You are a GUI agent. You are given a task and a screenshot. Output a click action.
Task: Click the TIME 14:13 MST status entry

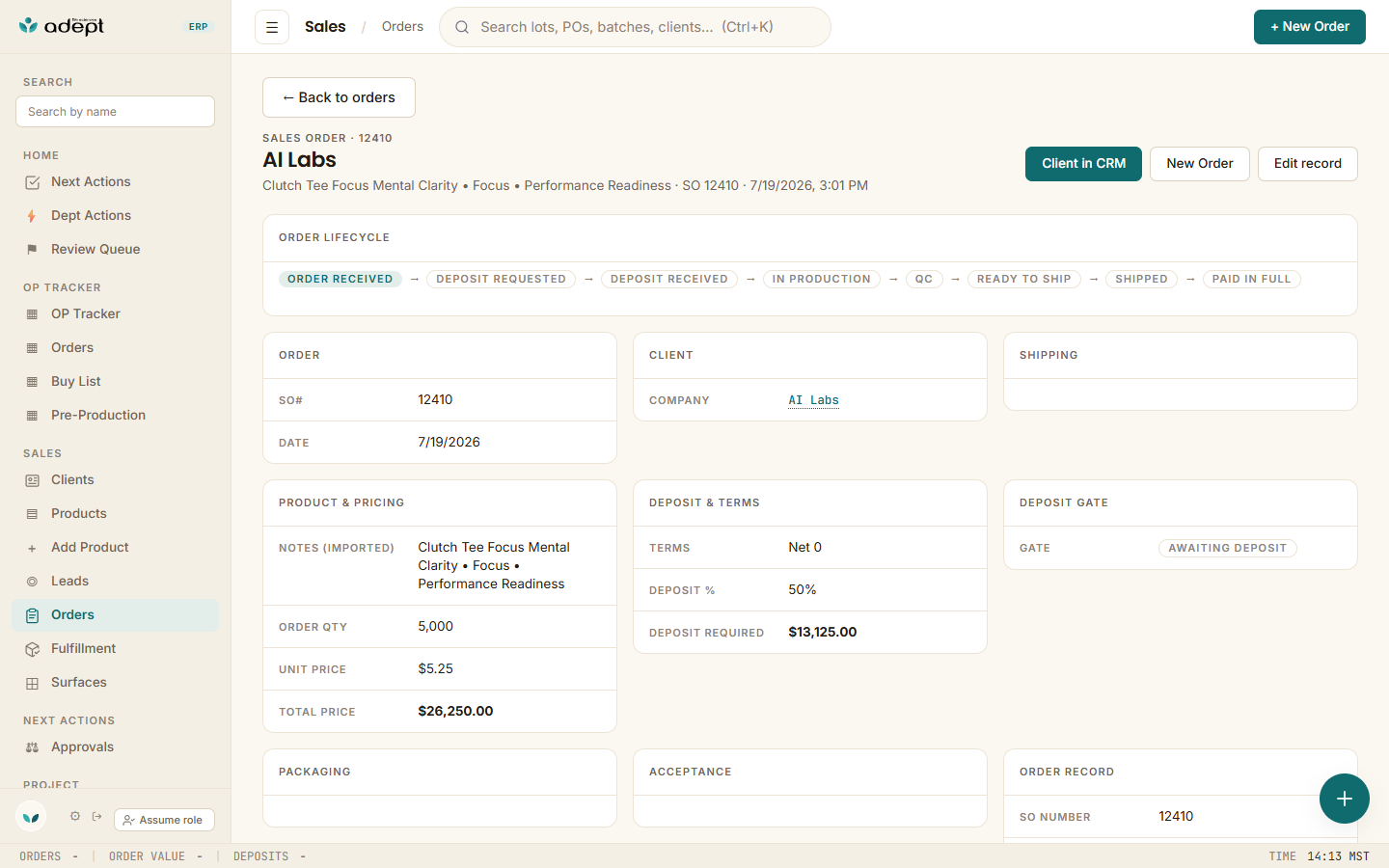click(x=1319, y=856)
